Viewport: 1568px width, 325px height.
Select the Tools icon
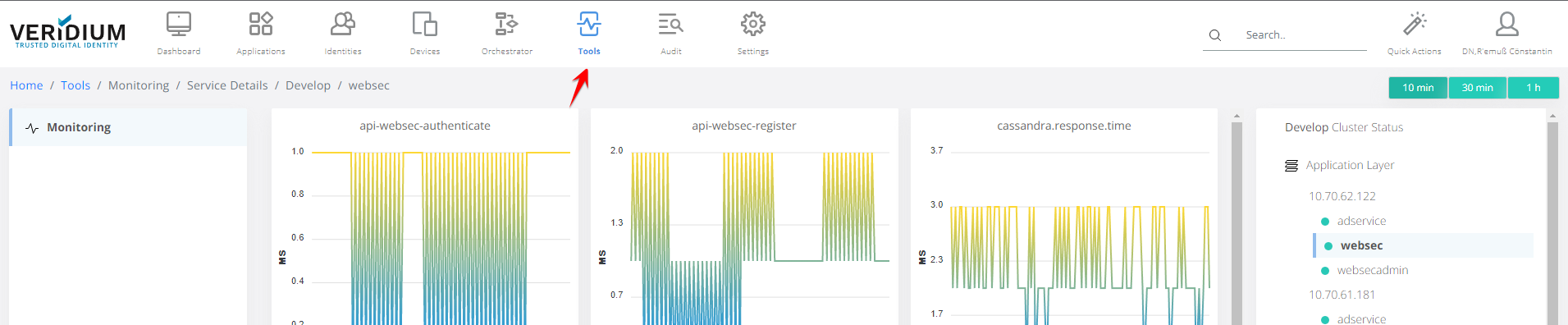tap(589, 24)
